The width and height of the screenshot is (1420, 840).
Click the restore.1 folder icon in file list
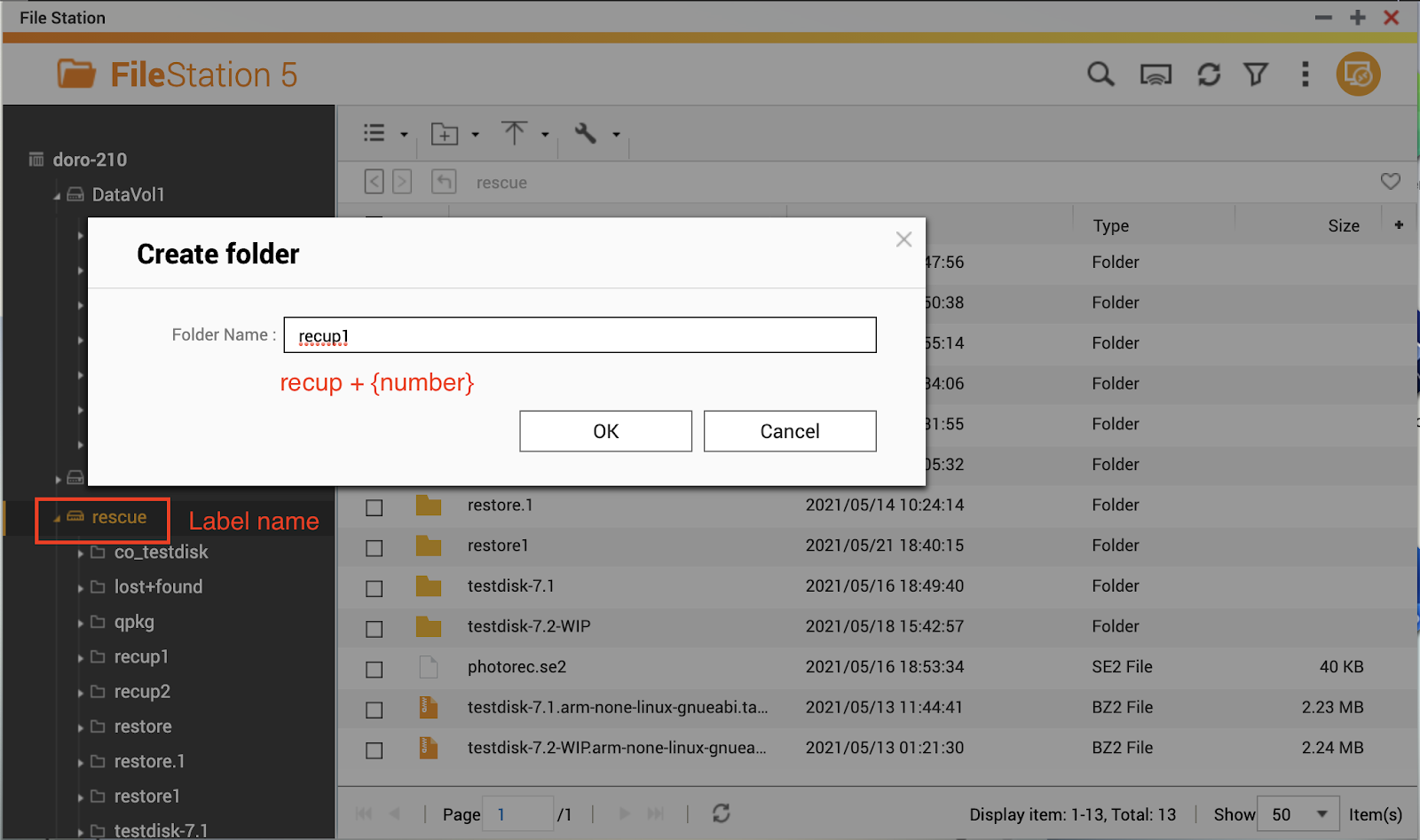pyautogui.click(x=429, y=506)
